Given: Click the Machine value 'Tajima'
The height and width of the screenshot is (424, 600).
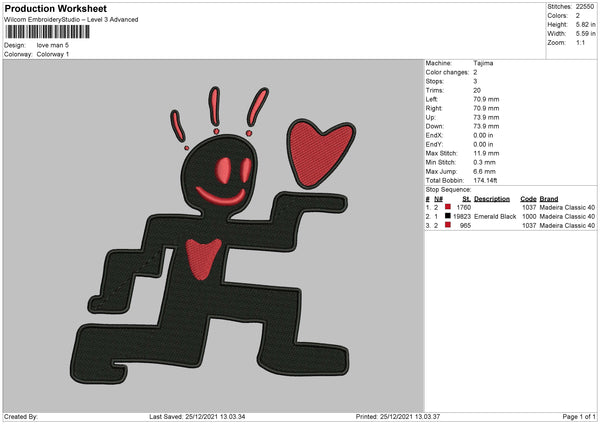Looking at the screenshot, I should 483,63.
